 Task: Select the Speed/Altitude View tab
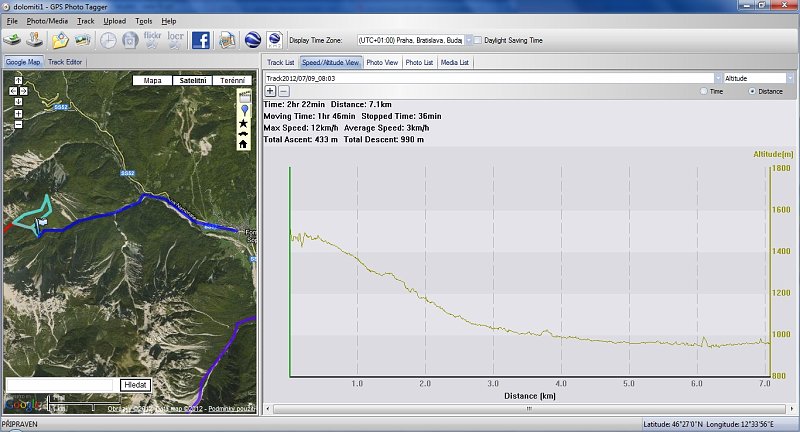[331, 62]
